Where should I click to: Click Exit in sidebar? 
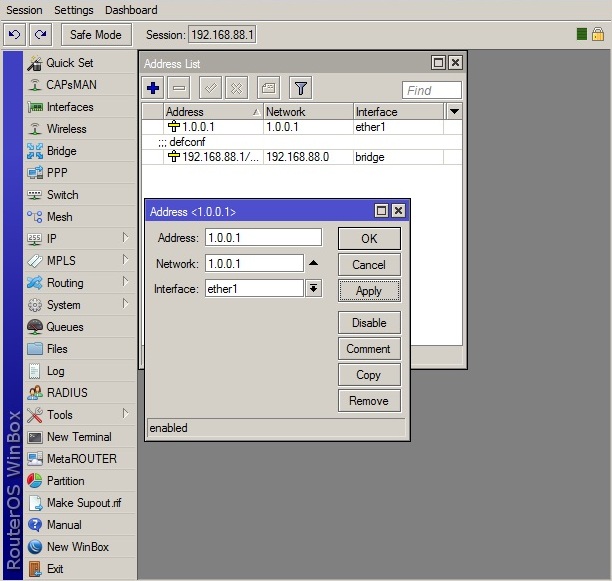[80, 569]
